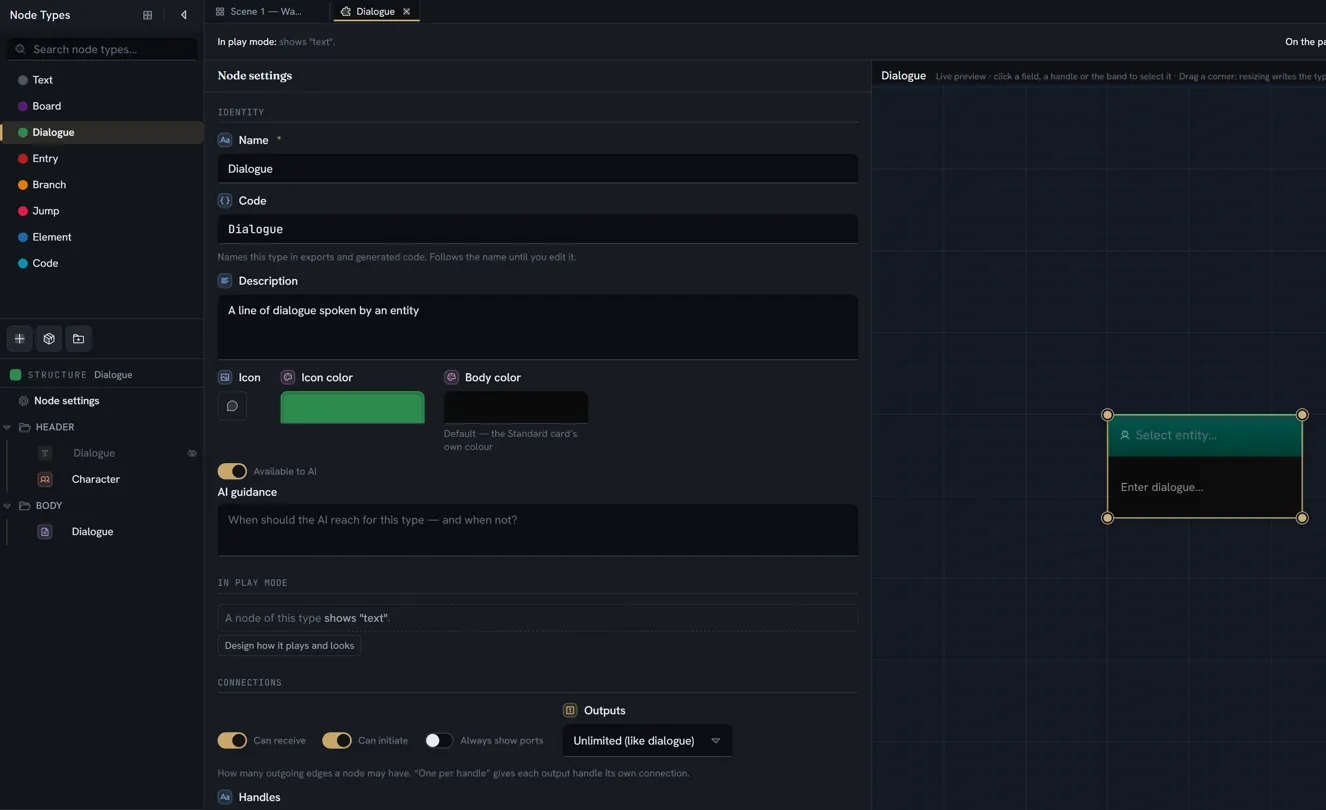Image resolution: width=1326 pixels, height=810 pixels.
Task: Click the Code input field
Action: [538, 229]
